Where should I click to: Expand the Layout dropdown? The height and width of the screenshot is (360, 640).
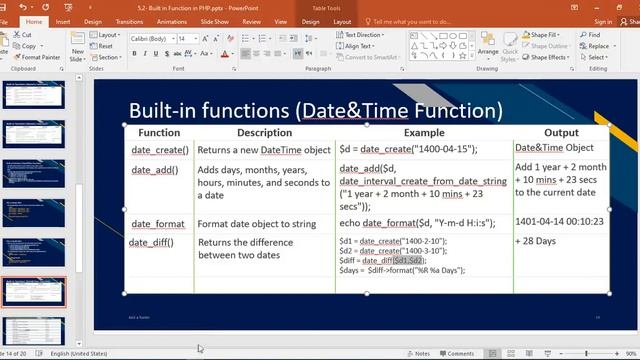click(x=105, y=35)
